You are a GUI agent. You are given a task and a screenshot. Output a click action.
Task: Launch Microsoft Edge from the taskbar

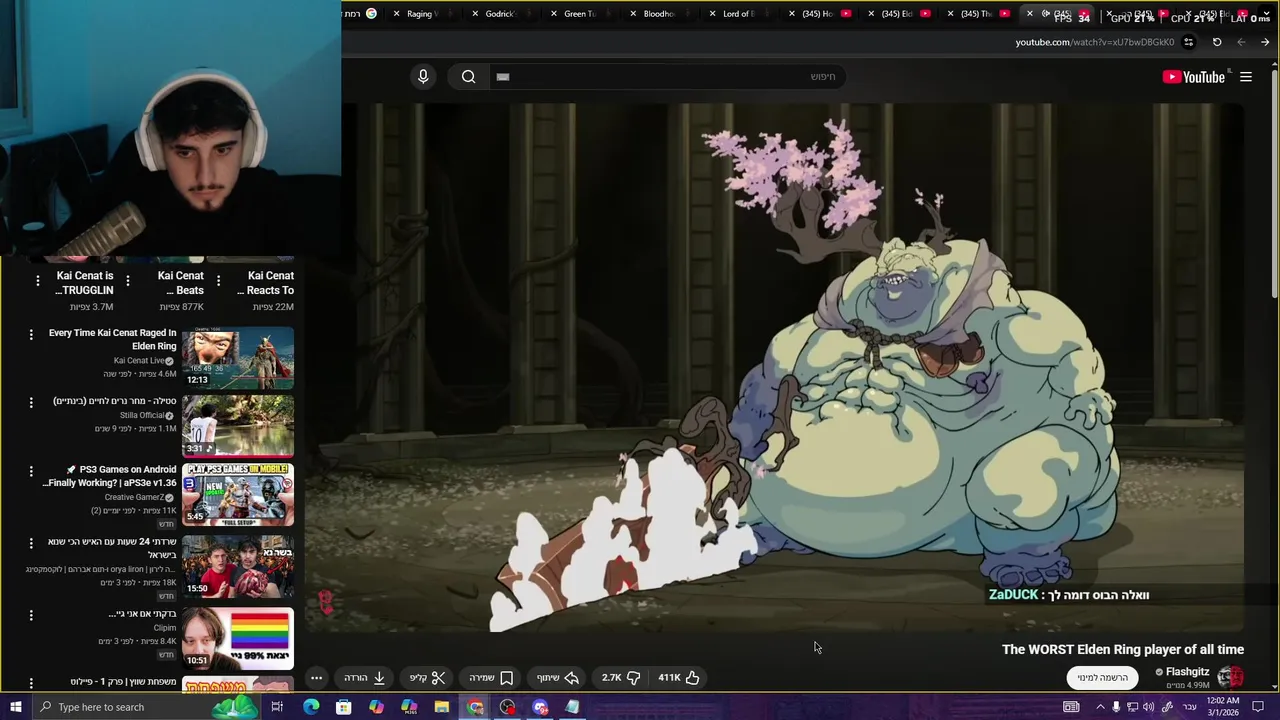point(311,707)
